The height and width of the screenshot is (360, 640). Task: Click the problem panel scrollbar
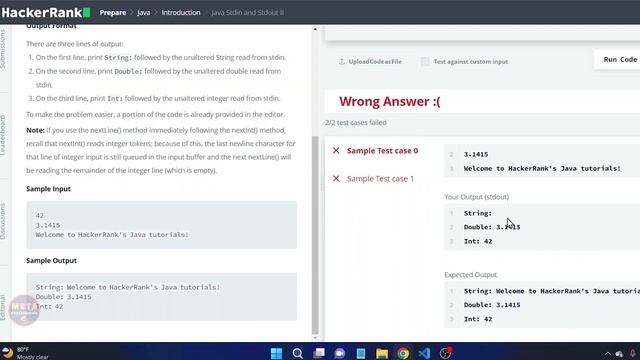315,235
